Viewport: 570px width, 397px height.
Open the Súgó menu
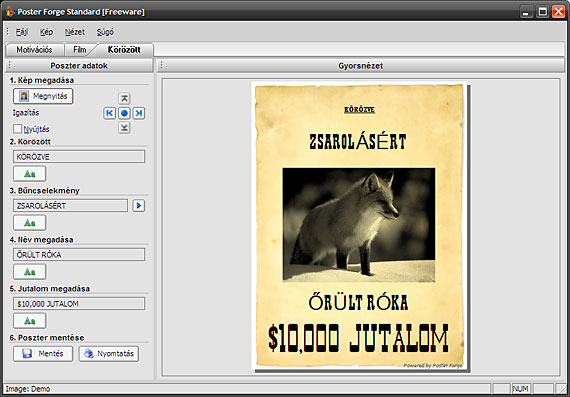pos(105,32)
